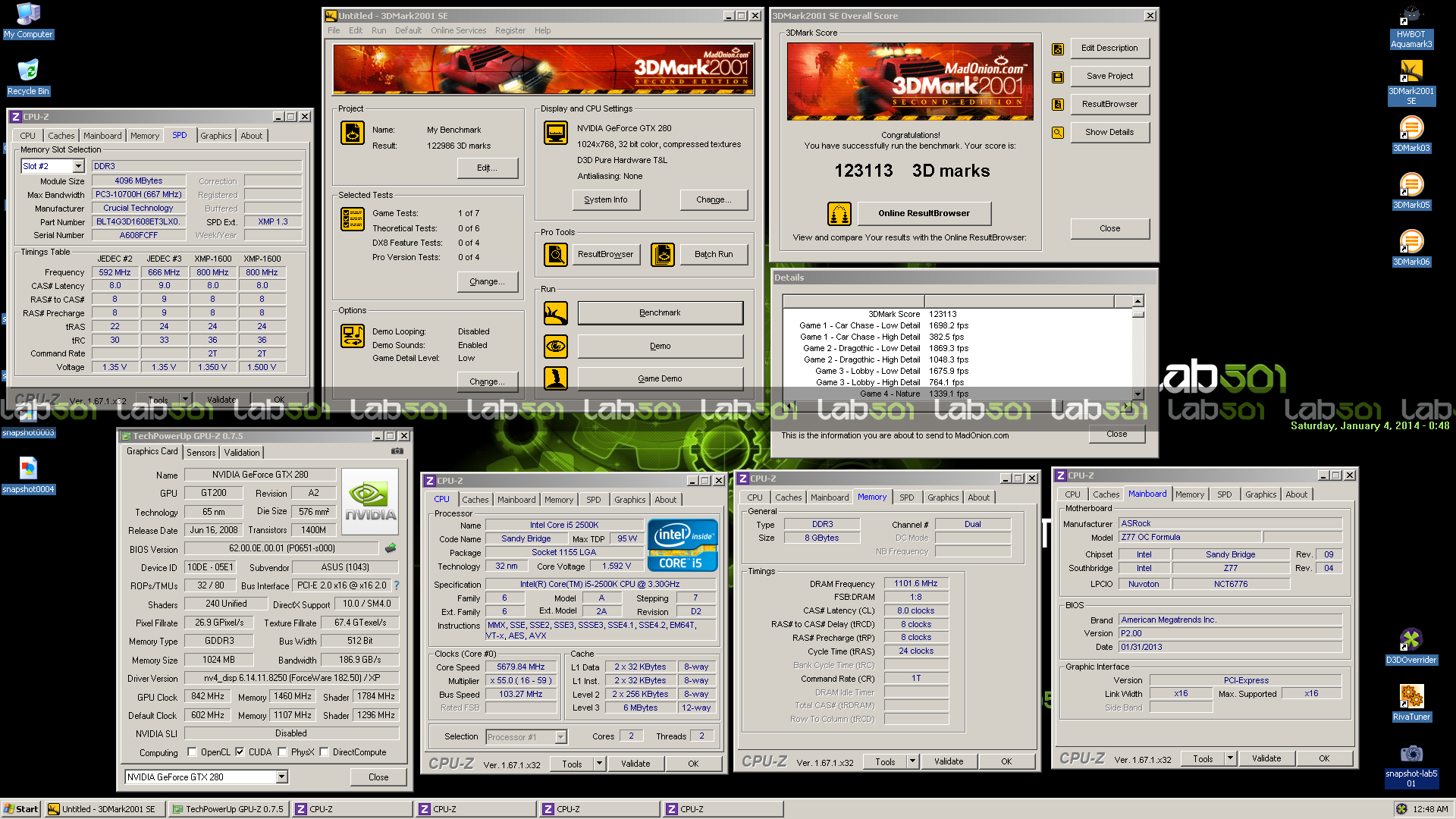This screenshot has width=1456, height=819.
Task: Click the Game Demo button
Action: (660, 378)
